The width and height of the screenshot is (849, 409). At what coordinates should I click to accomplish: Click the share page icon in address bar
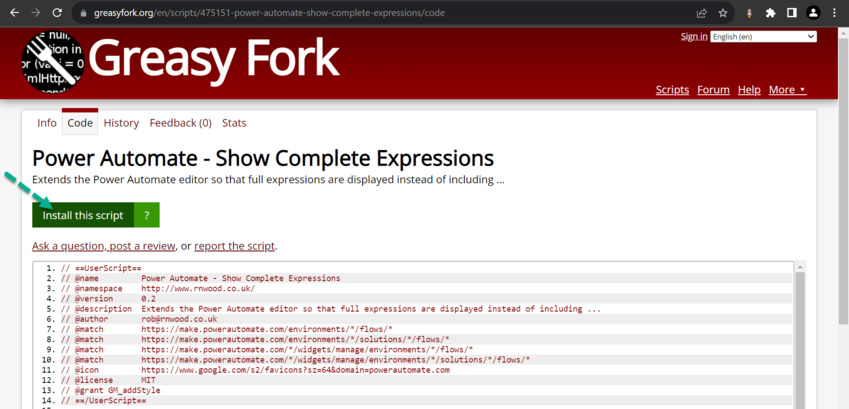pos(702,13)
